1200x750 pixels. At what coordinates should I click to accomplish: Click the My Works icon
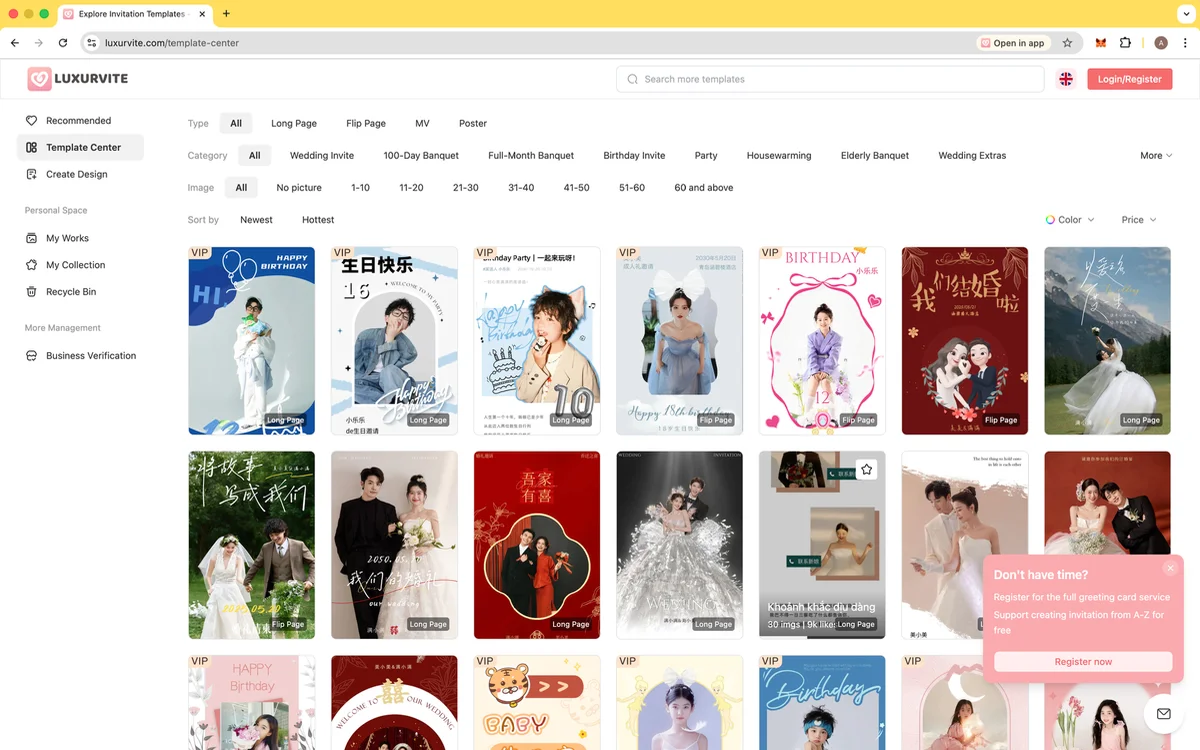[31, 238]
